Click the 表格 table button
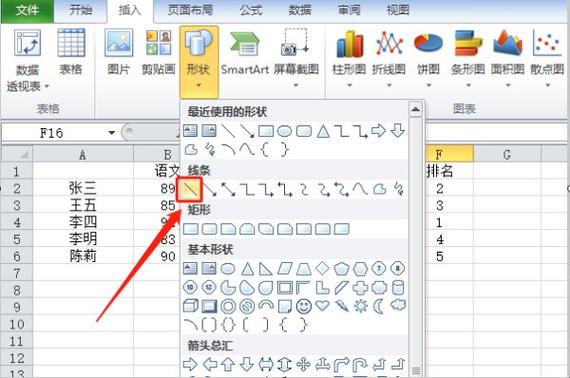Screen dimensions: 570x378 point(71,52)
